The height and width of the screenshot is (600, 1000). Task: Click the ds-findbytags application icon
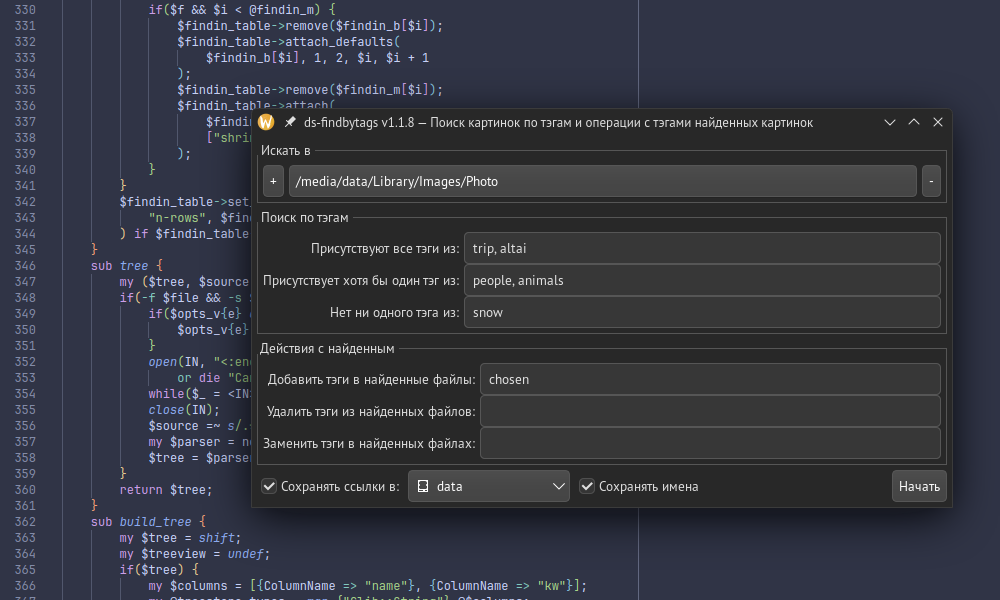266,122
